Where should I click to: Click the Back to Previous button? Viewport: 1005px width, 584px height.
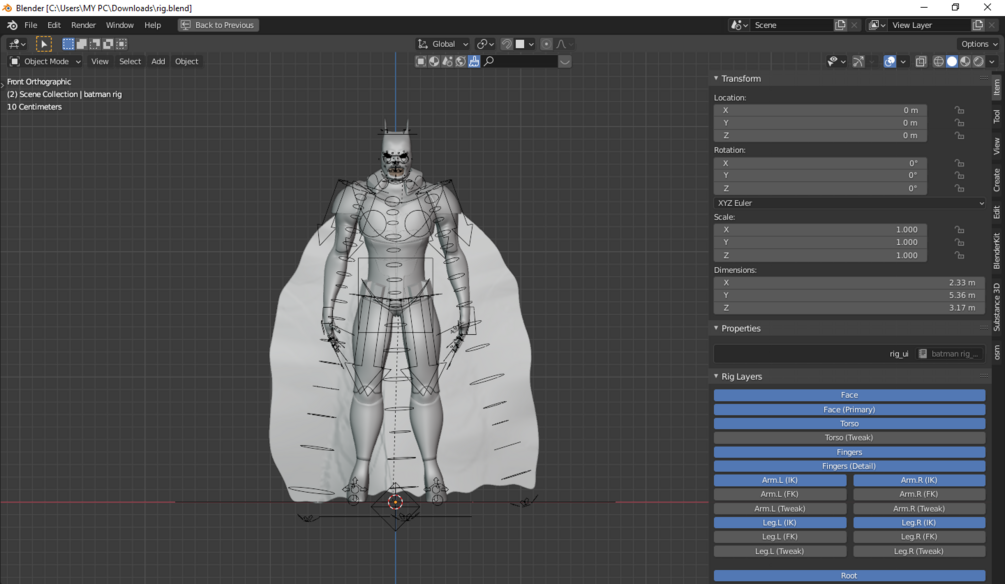pos(219,25)
